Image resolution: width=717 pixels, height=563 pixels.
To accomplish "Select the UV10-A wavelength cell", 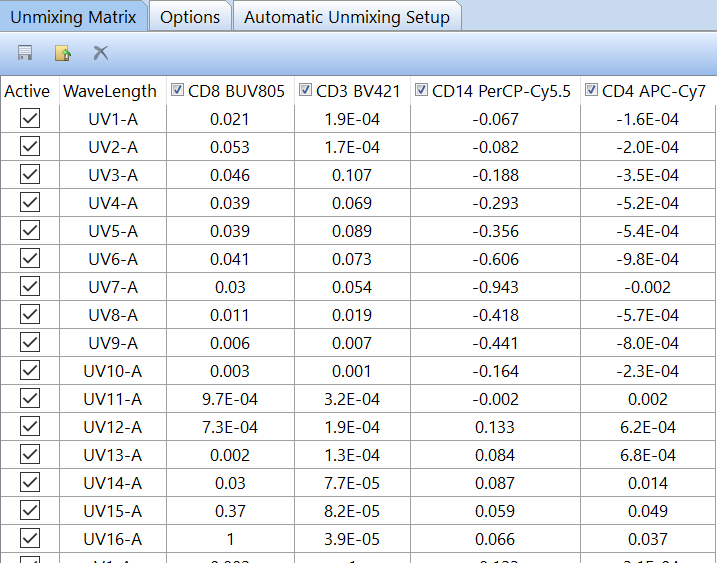I will (x=112, y=371).
